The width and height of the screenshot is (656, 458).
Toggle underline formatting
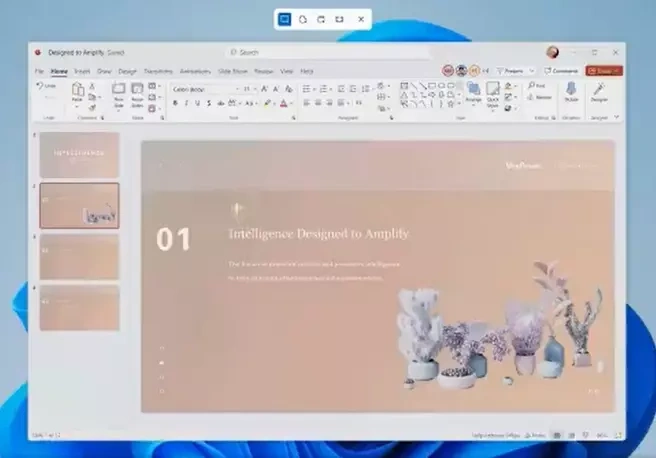pos(197,103)
